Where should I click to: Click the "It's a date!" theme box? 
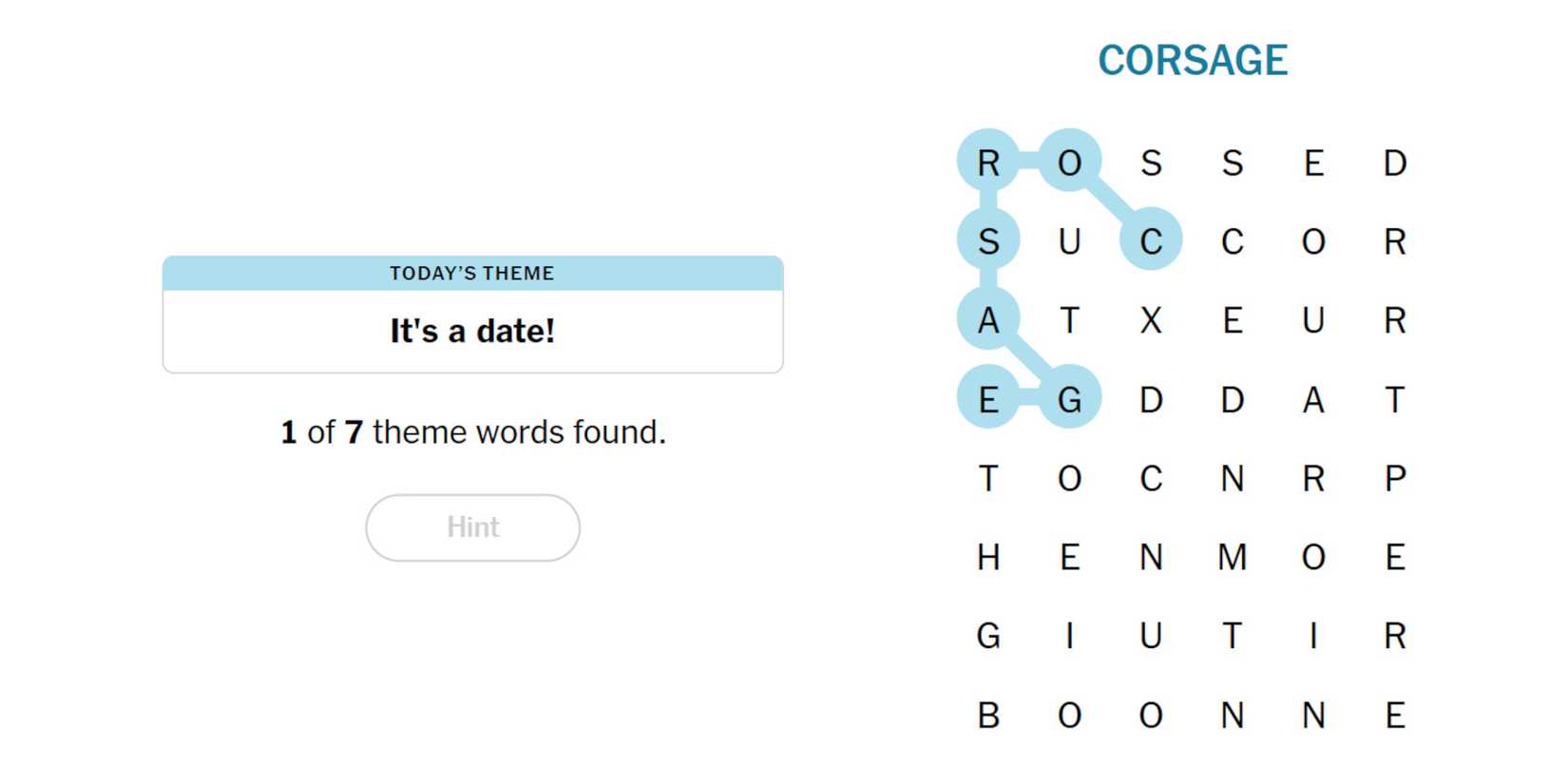pos(472,331)
